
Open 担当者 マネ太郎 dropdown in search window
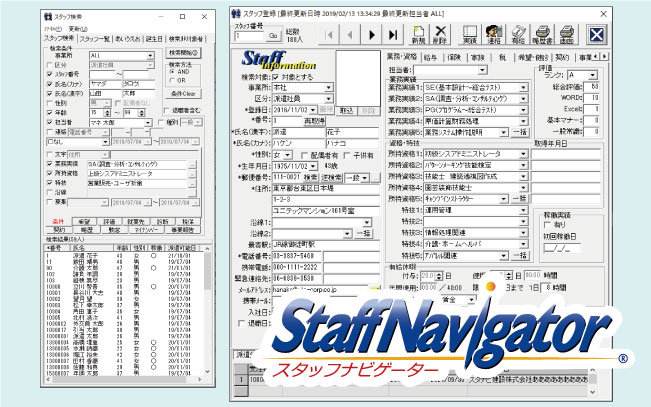pyautogui.click(x=148, y=123)
